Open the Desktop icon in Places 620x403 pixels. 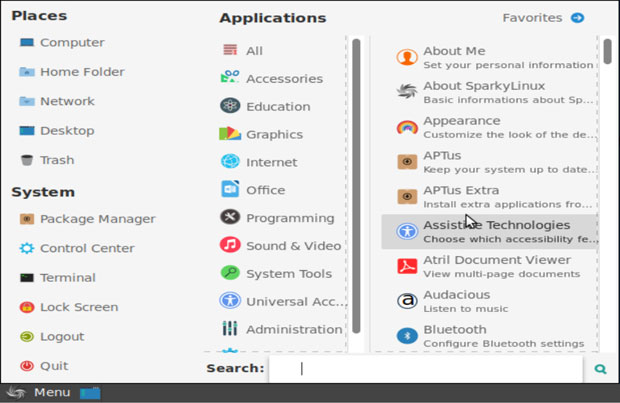pyautogui.click(x=26, y=131)
